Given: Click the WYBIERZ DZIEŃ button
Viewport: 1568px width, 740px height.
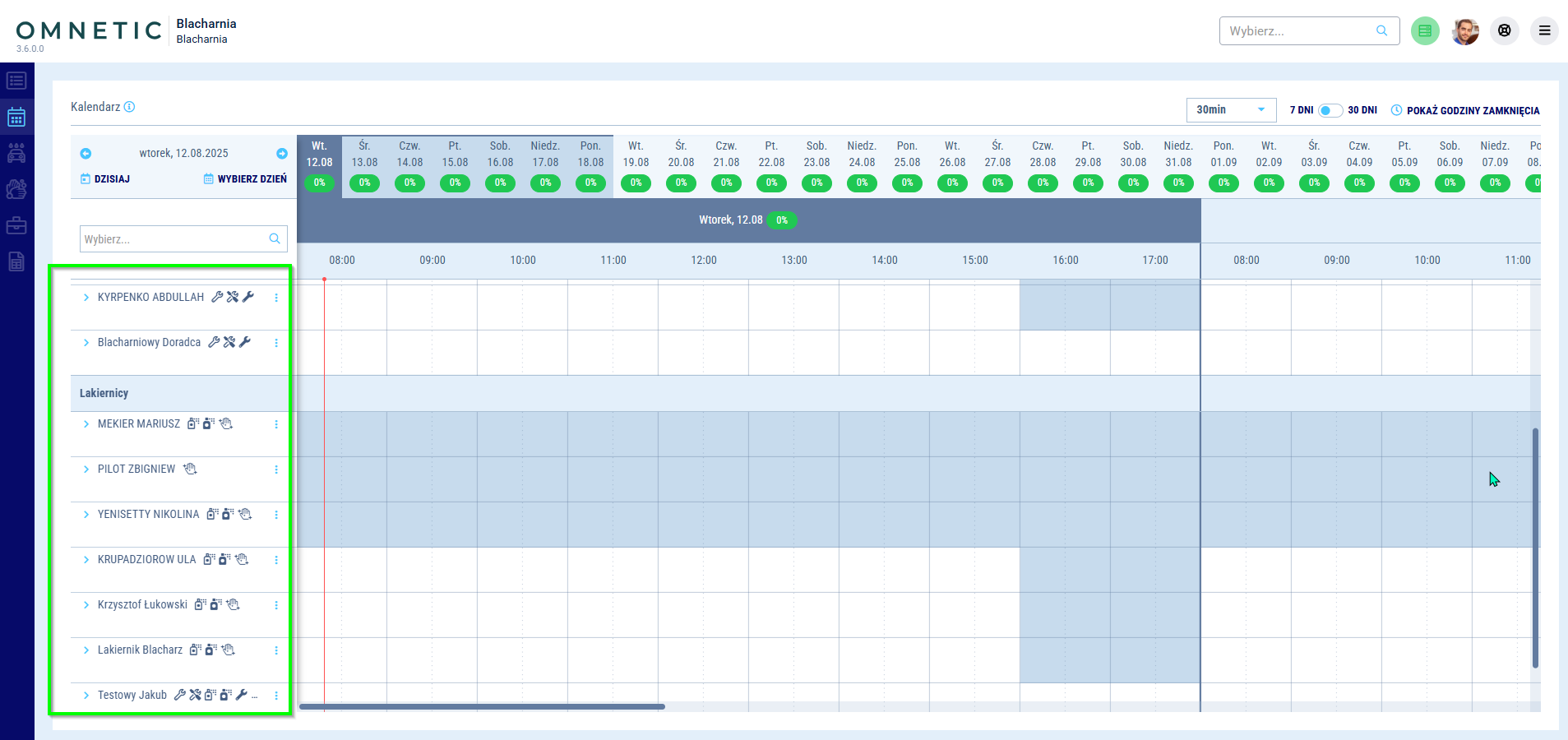Looking at the screenshot, I should pyautogui.click(x=245, y=179).
